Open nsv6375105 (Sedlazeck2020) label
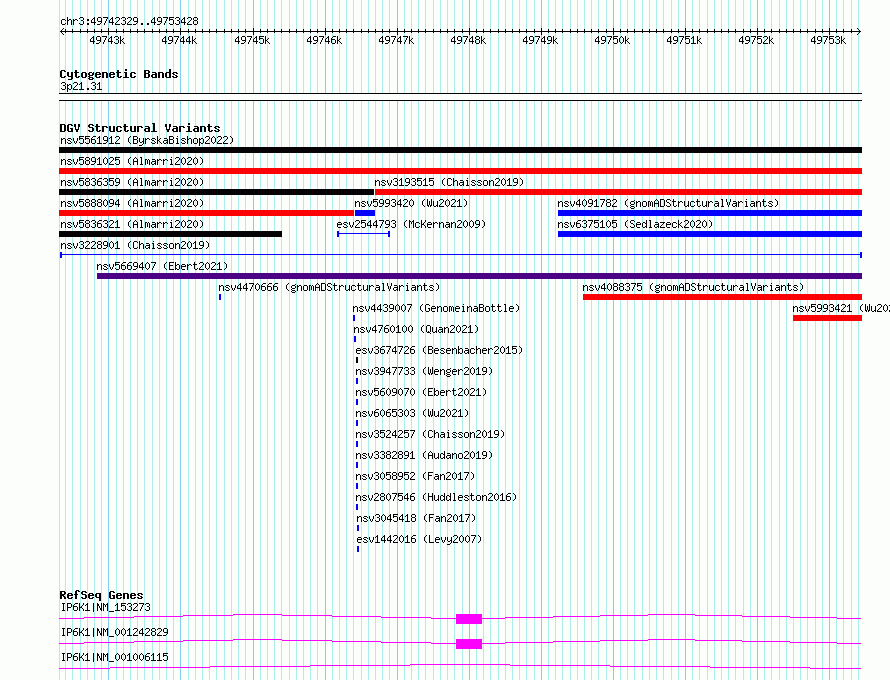 pos(635,224)
